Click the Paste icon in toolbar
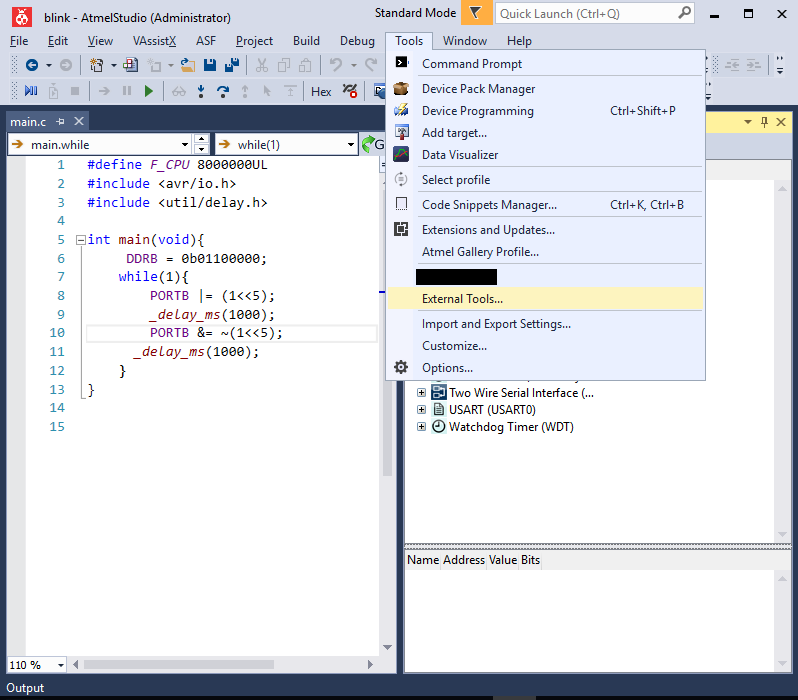798x700 pixels. (305, 65)
